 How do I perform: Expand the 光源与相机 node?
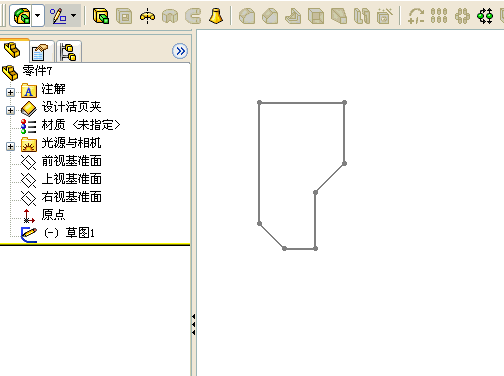point(10,146)
